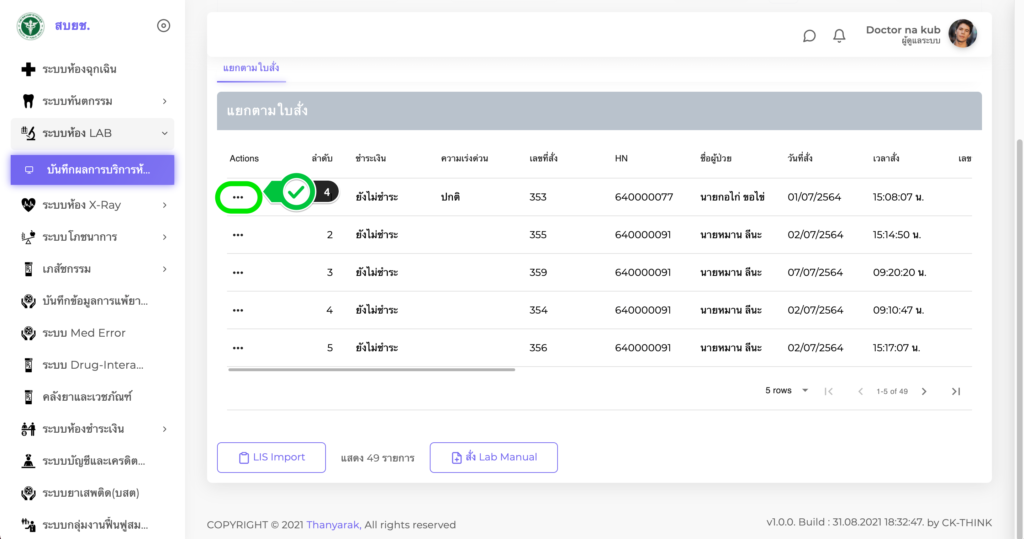Click the horizontal scrollbar under the table
Viewport: 1024px width, 539px height.
pos(371,370)
